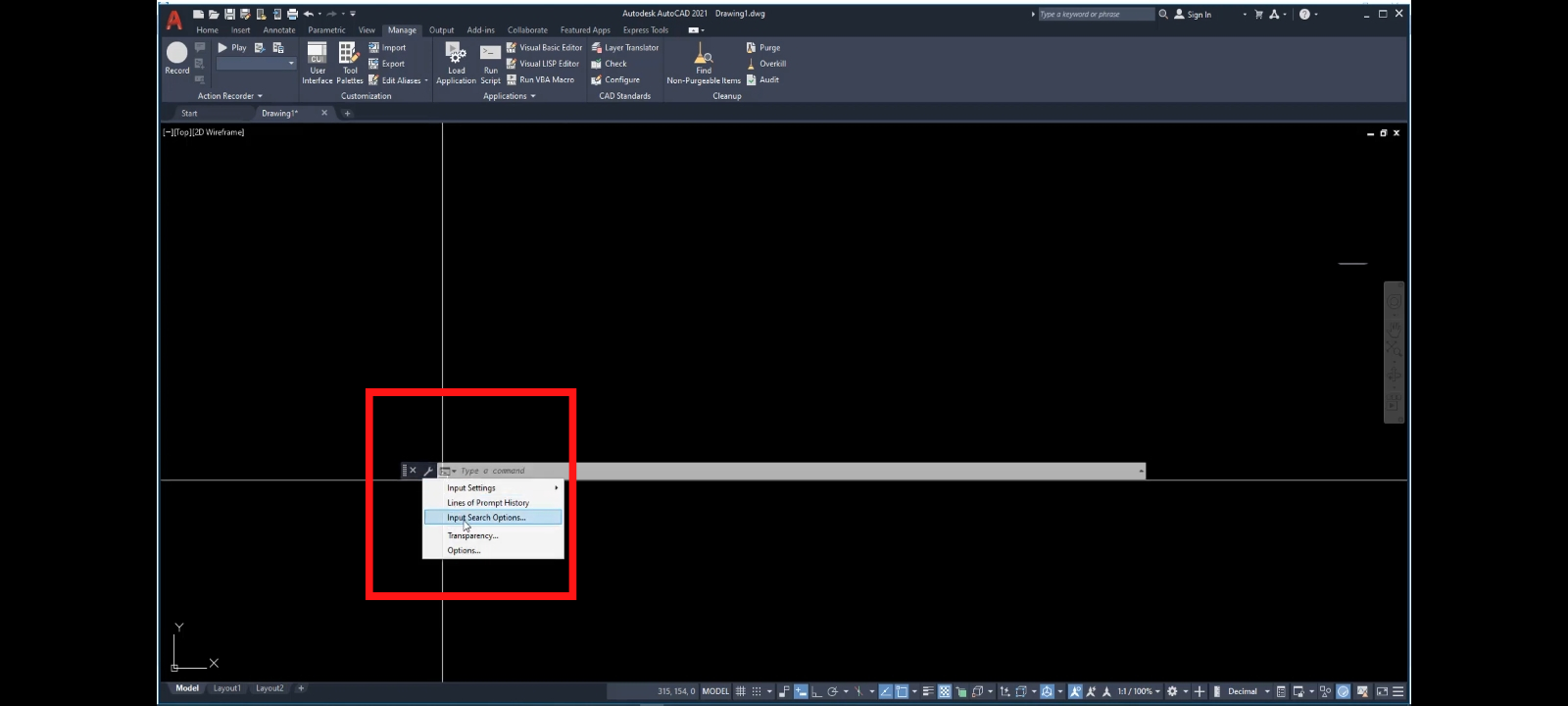This screenshot has height=706, width=1568.
Task: Click the Plot printer icon in quick access toolbar
Action: (x=292, y=14)
